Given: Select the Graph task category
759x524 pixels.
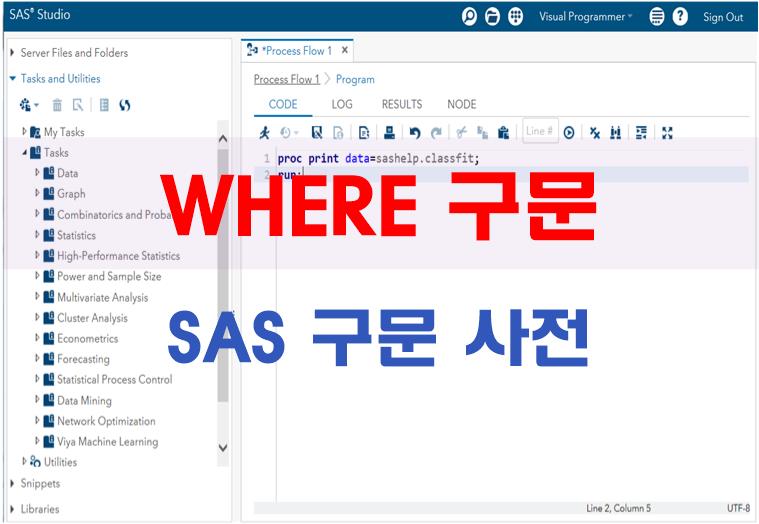Looking at the screenshot, I should 71,194.
